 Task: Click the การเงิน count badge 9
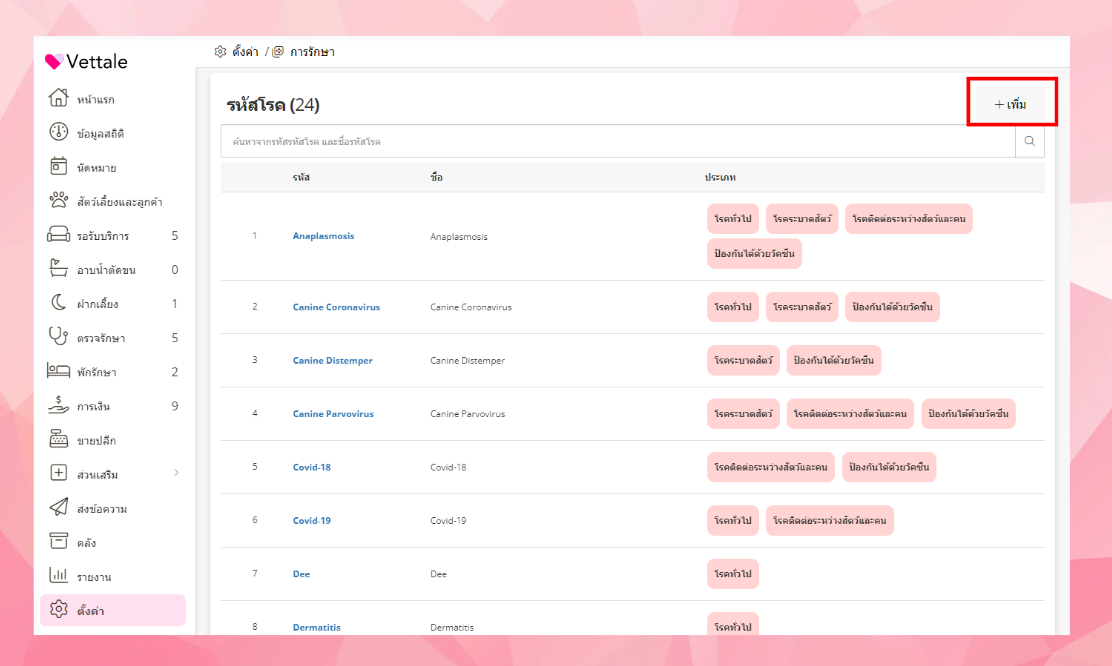click(x=174, y=406)
